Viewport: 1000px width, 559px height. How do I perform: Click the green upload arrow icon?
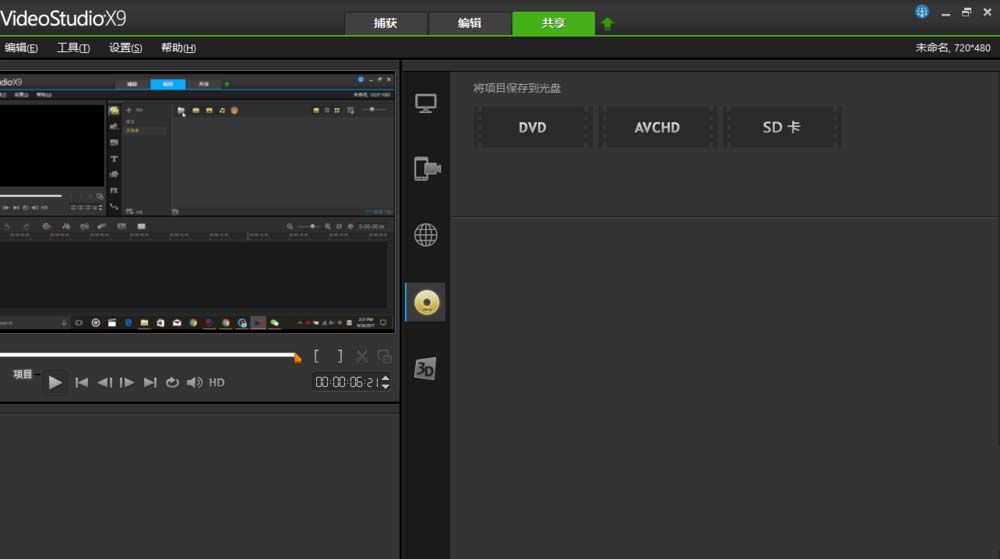(x=607, y=23)
